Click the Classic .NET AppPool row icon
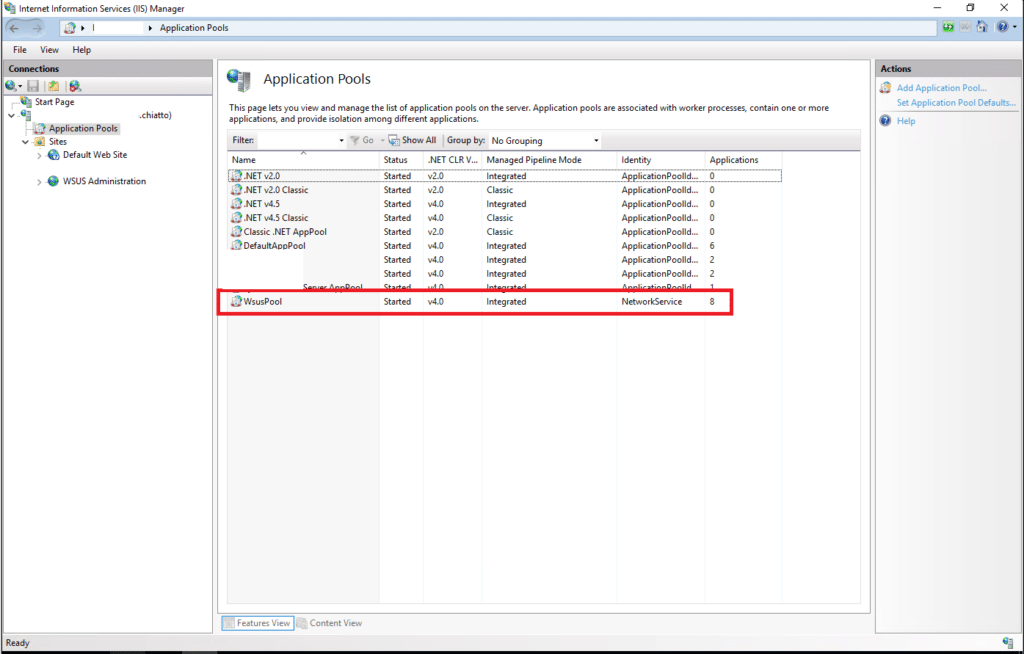This screenshot has width=1024, height=654. click(x=236, y=231)
